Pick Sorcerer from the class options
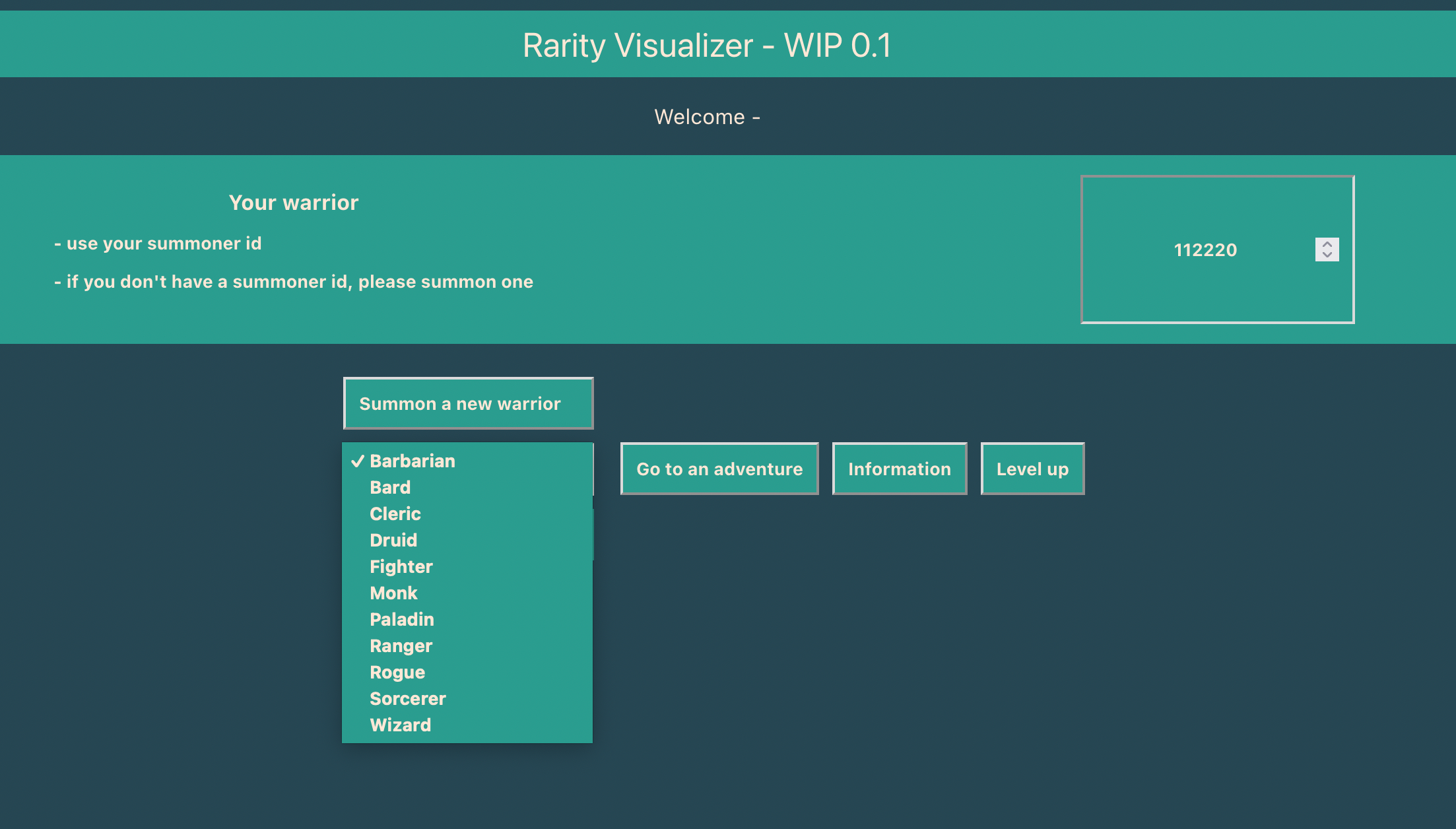Image resolution: width=1456 pixels, height=829 pixels. [407, 698]
